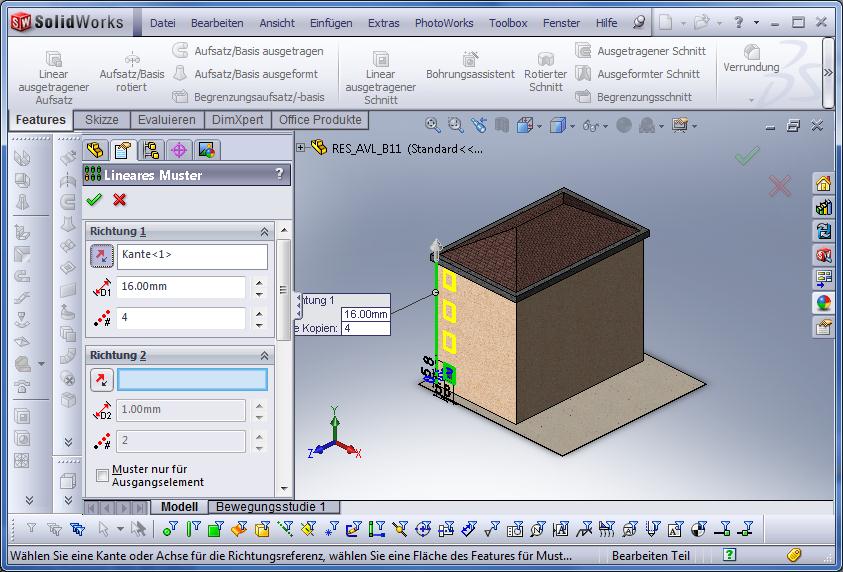Cancel pattern with red X in panel
The image size is (843, 572).
tap(120, 200)
